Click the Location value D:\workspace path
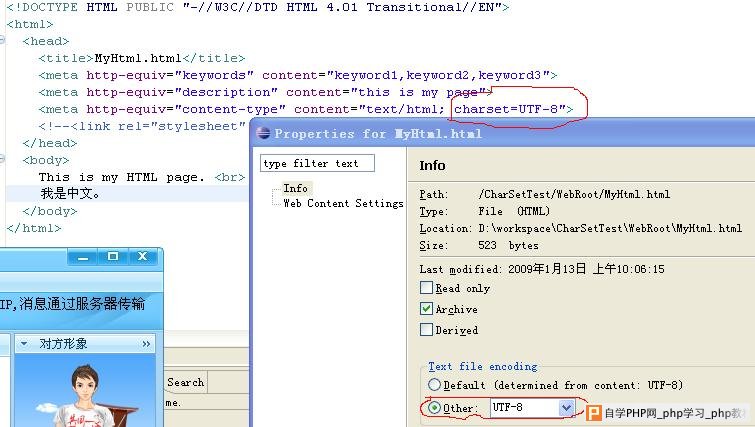The image size is (755, 427). pyautogui.click(x=610, y=228)
